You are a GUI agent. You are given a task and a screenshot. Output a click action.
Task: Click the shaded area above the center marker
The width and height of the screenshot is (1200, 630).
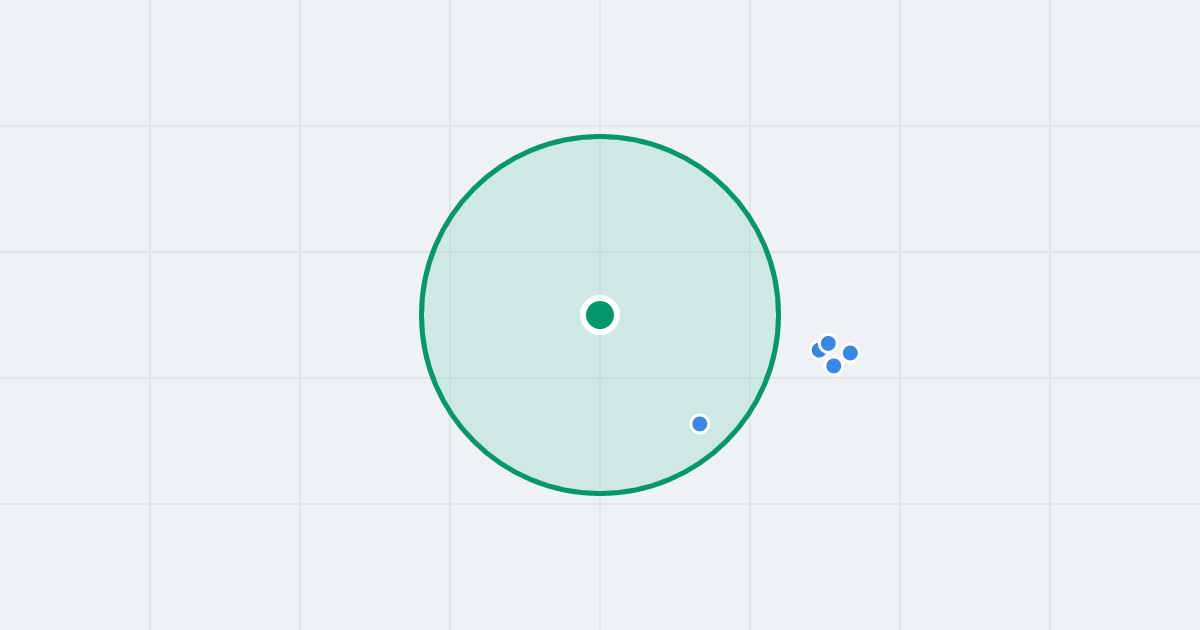tap(600, 220)
